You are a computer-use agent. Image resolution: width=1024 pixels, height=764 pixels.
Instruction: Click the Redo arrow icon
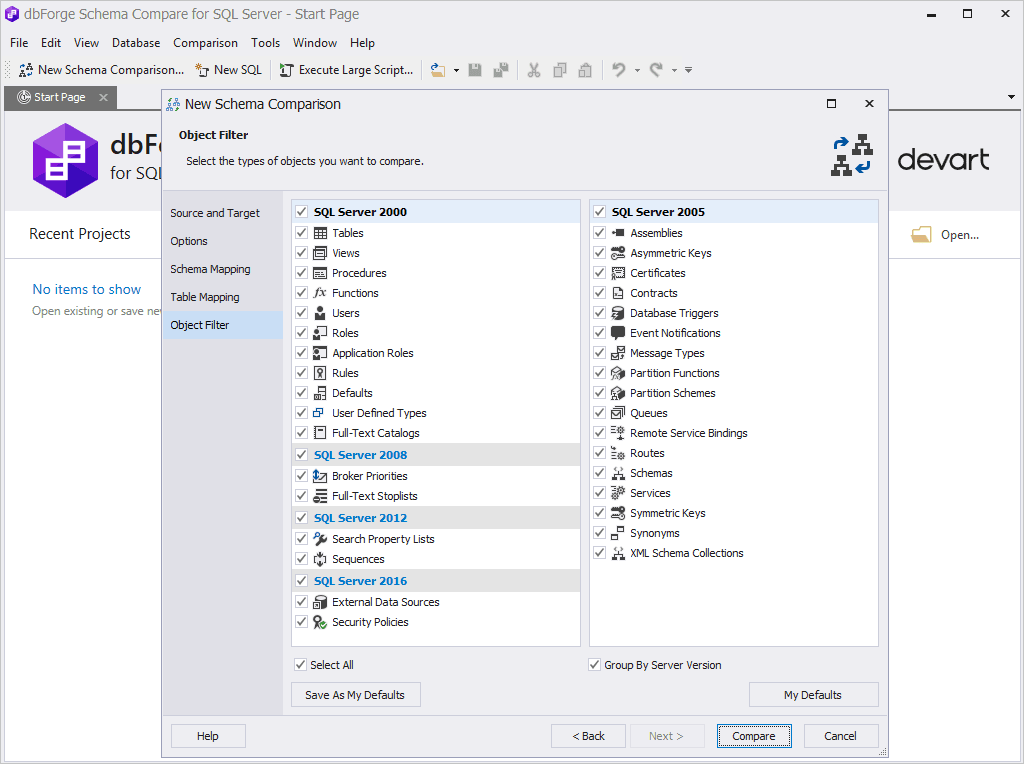656,70
